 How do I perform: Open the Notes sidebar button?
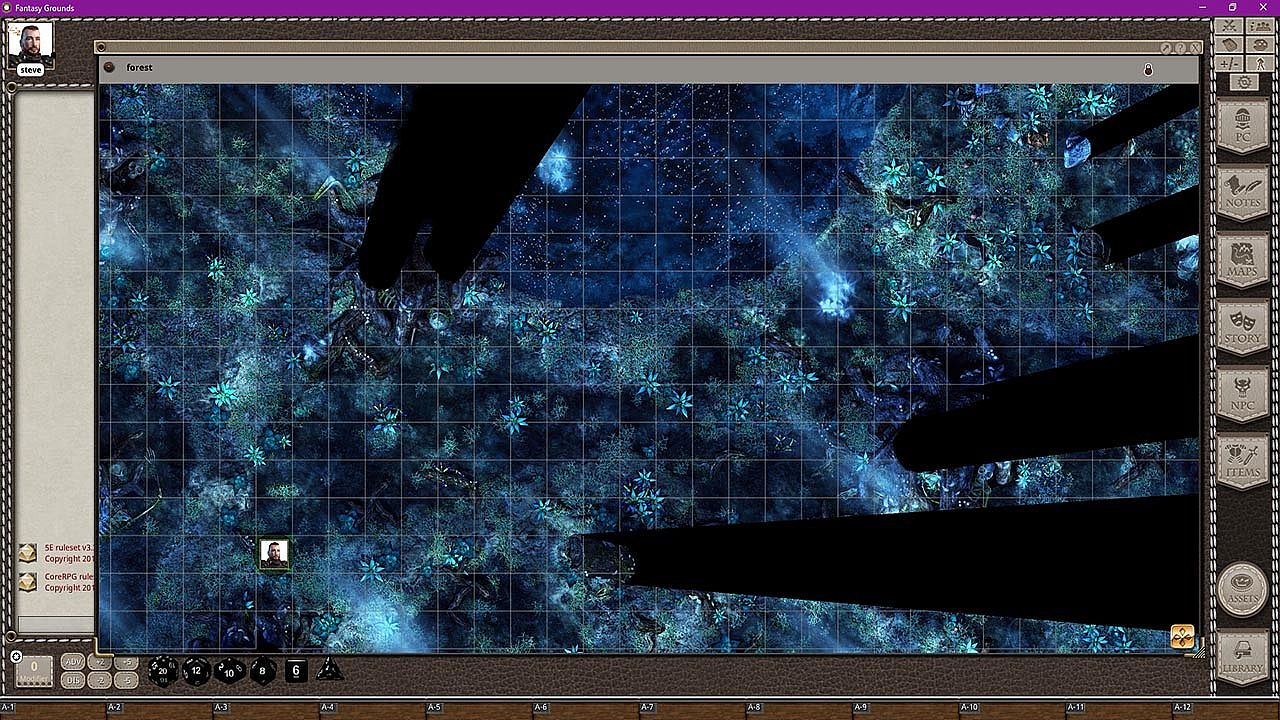[1243, 192]
